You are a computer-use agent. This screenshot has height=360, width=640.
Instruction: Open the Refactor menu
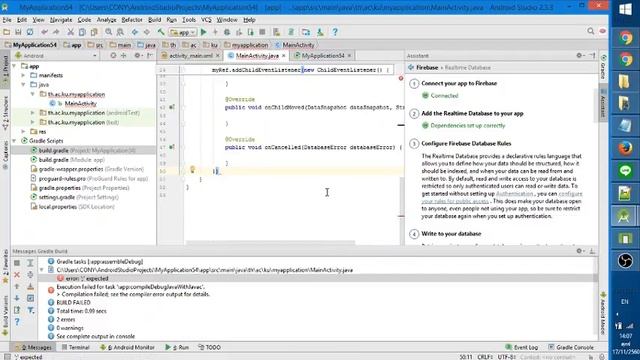coord(132,20)
